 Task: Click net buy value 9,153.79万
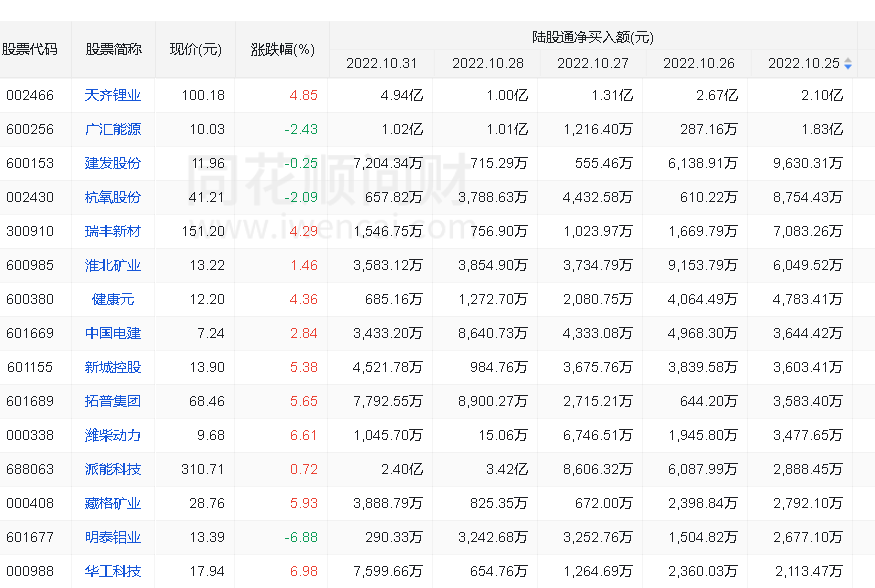click(x=703, y=266)
